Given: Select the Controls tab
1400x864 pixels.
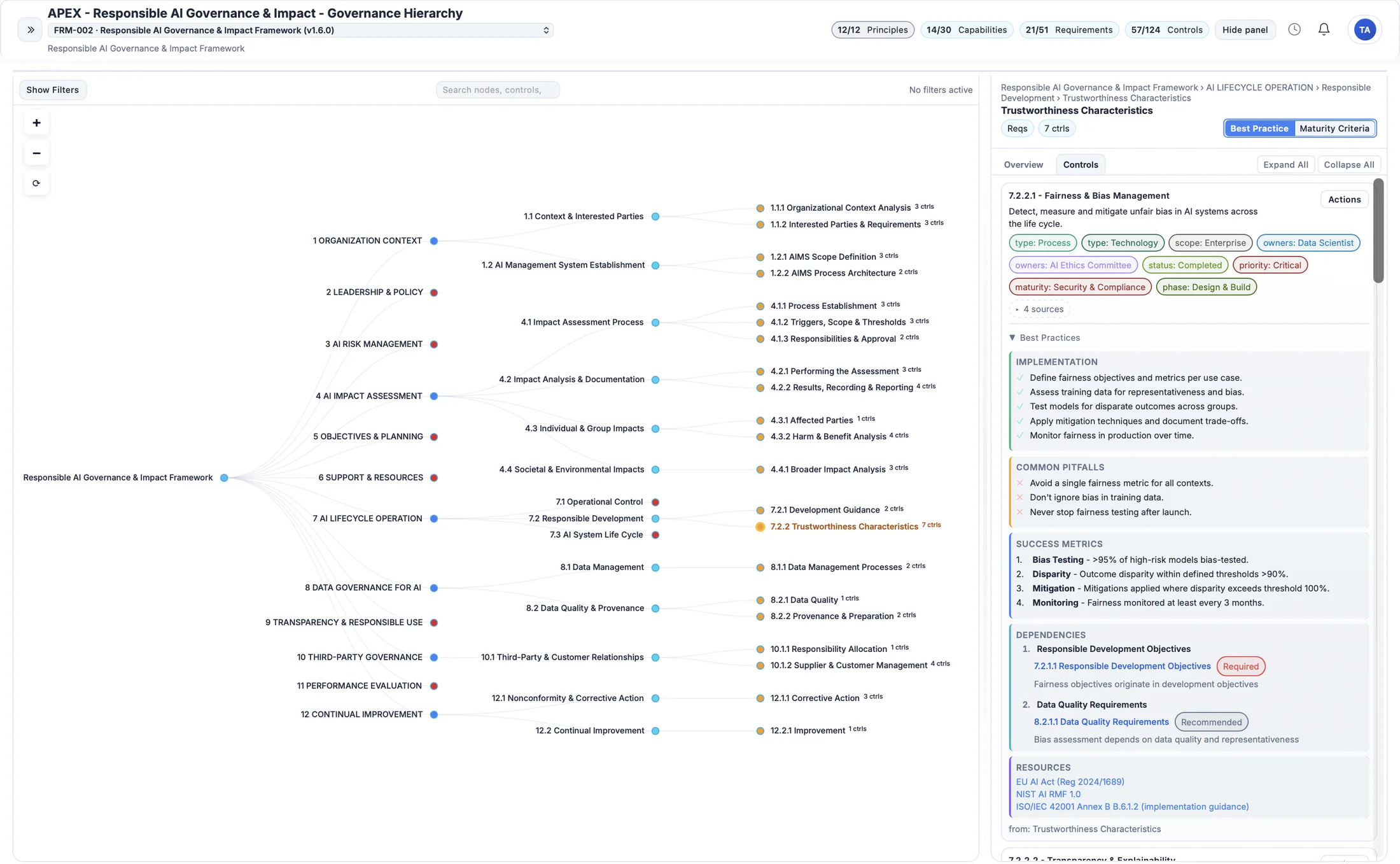Looking at the screenshot, I should [x=1080, y=165].
